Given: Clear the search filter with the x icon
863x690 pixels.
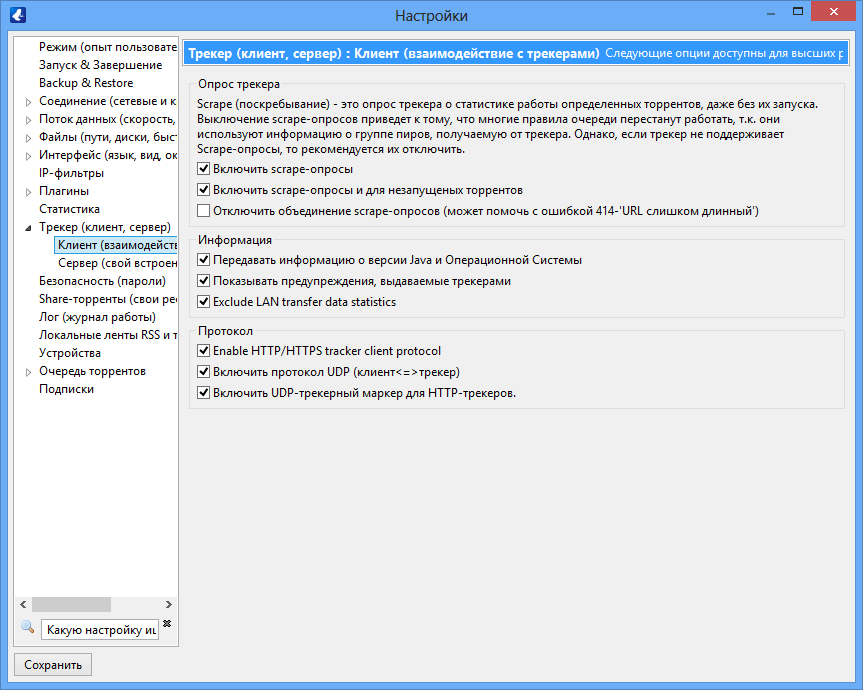Looking at the screenshot, I should (x=167, y=623).
